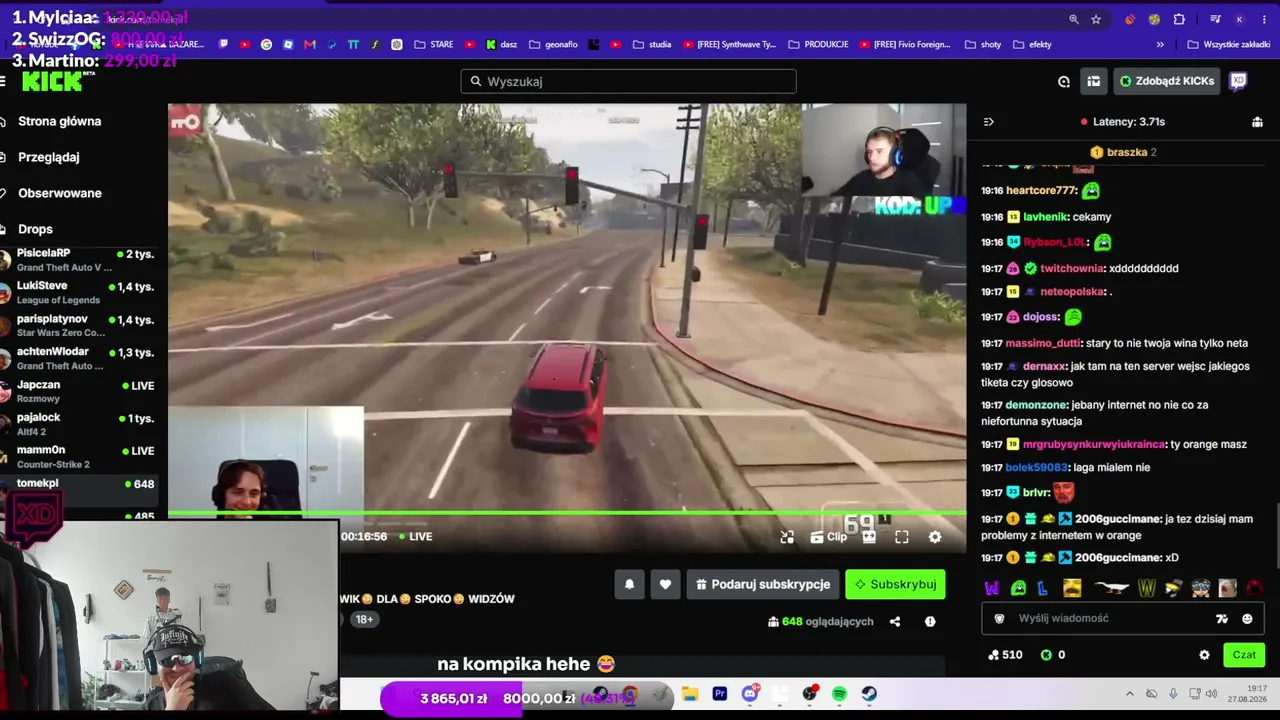Jump to LIVE on the player

pyautogui.click(x=415, y=537)
